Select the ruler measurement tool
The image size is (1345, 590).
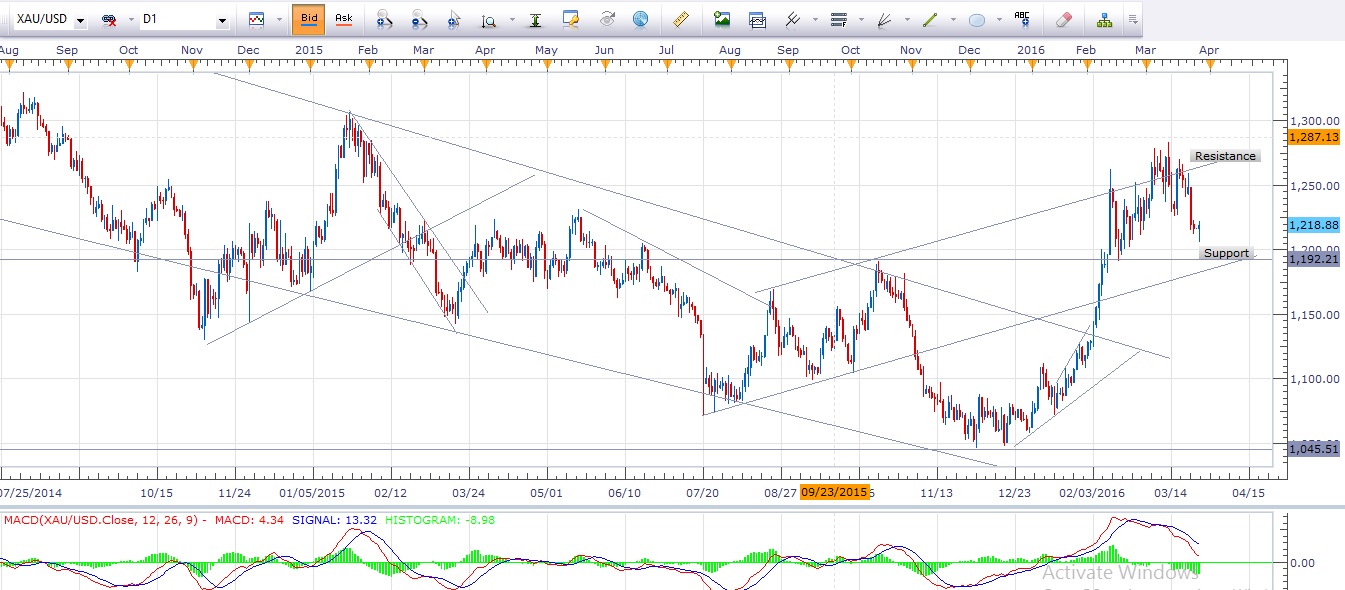(681, 19)
